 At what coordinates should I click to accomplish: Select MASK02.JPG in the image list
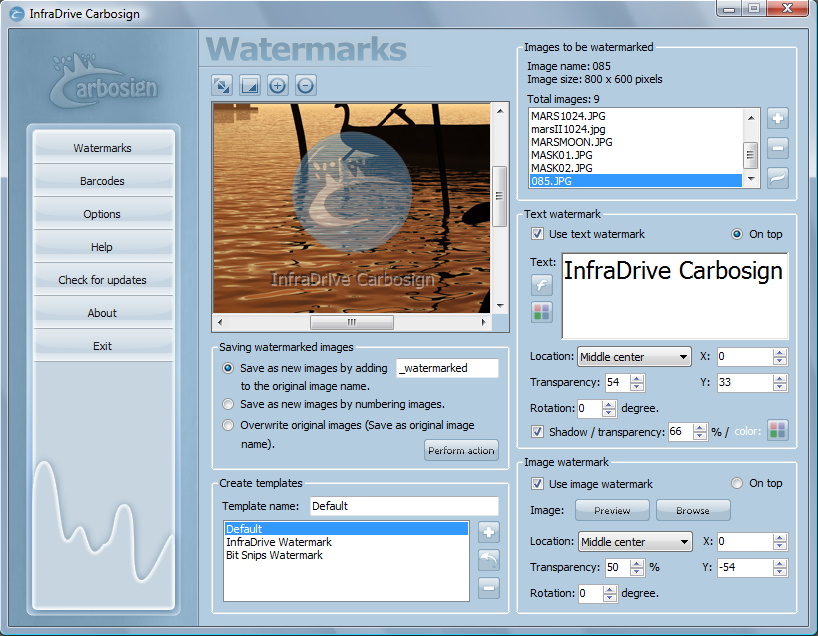pyautogui.click(x=635, y=168)
